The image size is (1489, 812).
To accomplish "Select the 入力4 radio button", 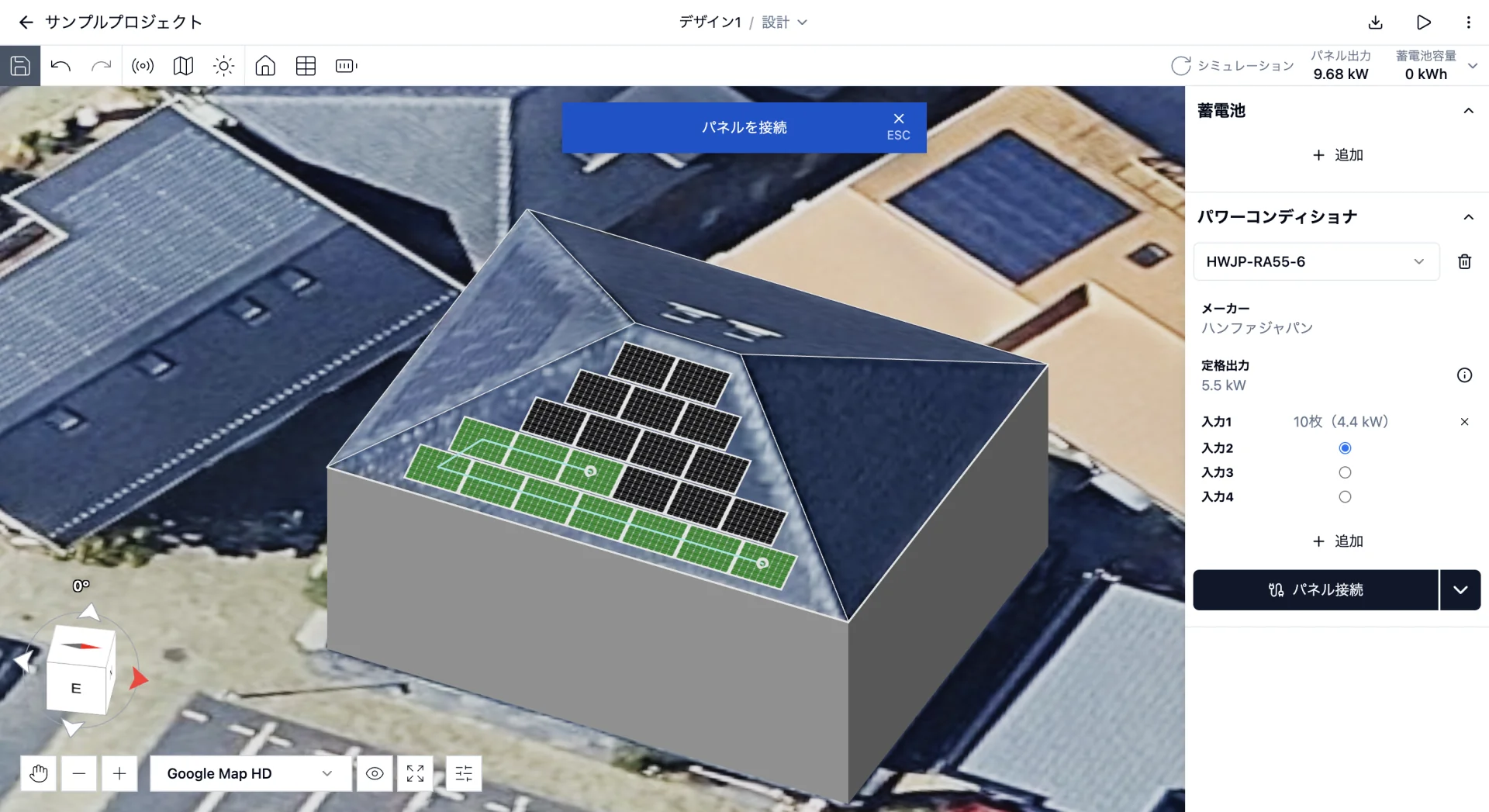I will tap(1345, 496).
